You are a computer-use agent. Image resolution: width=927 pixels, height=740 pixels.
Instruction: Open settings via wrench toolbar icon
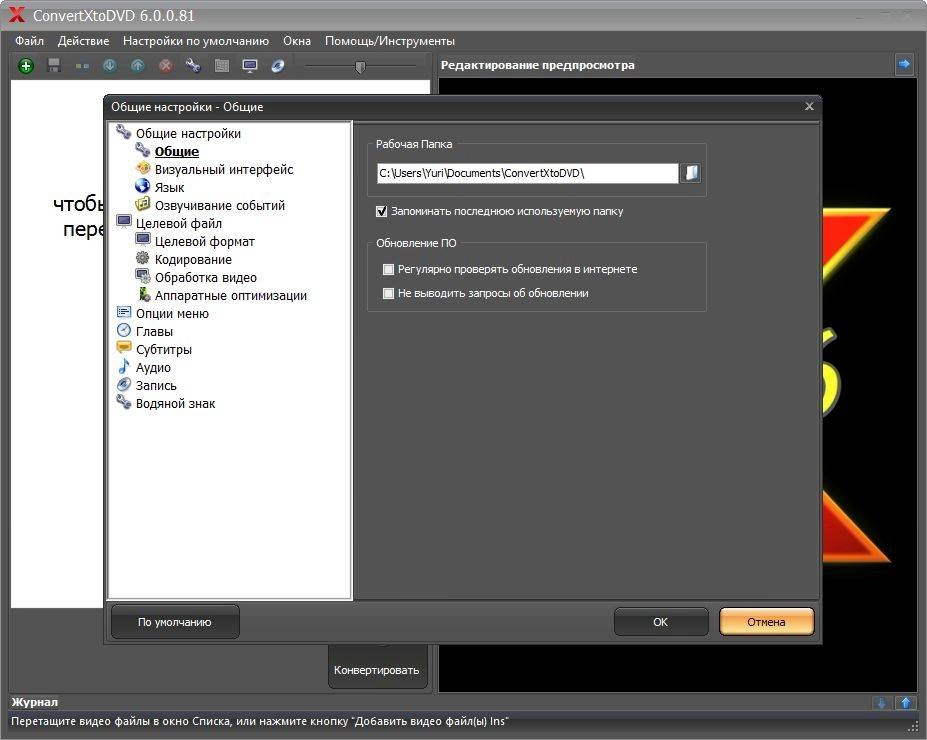[193, 66]
